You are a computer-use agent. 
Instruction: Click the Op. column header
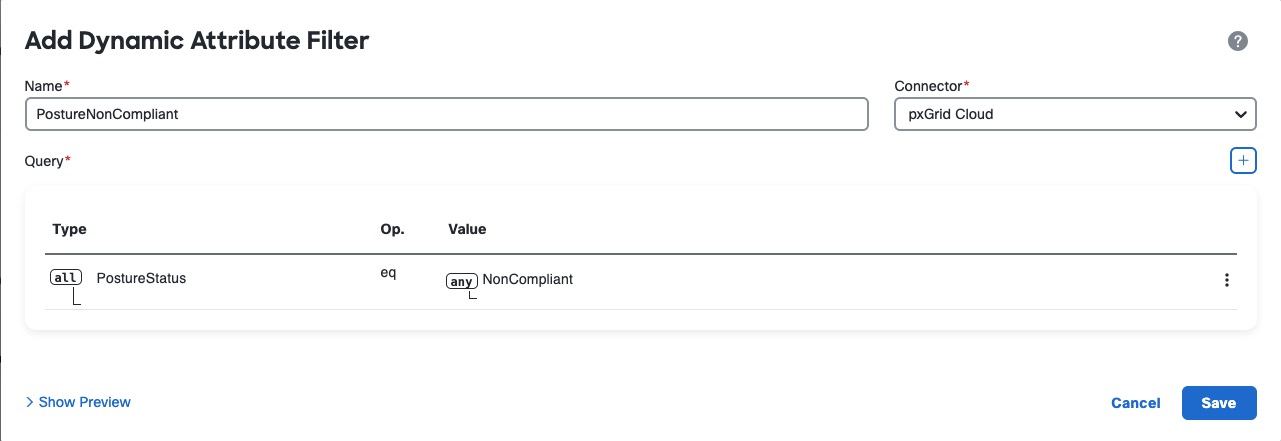point(392,229)
